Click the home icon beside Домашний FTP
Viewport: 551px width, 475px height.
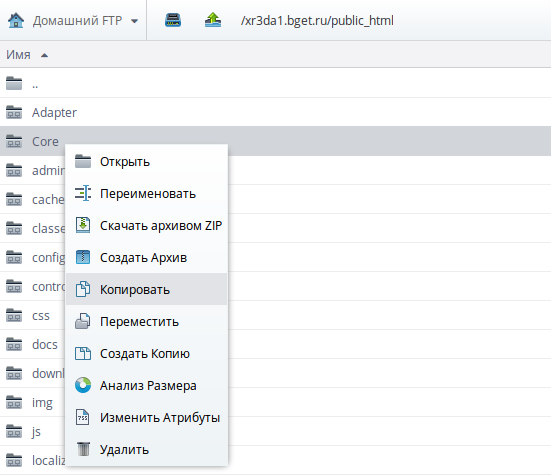click(16, 20)
